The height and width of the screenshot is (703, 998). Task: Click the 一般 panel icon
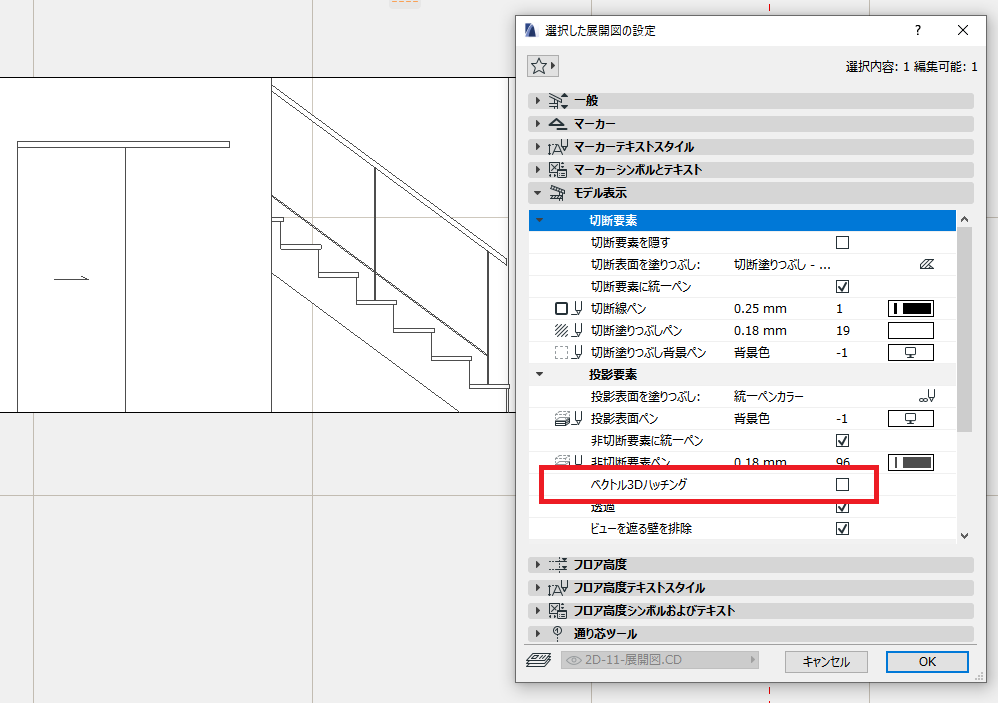point(558,101)
